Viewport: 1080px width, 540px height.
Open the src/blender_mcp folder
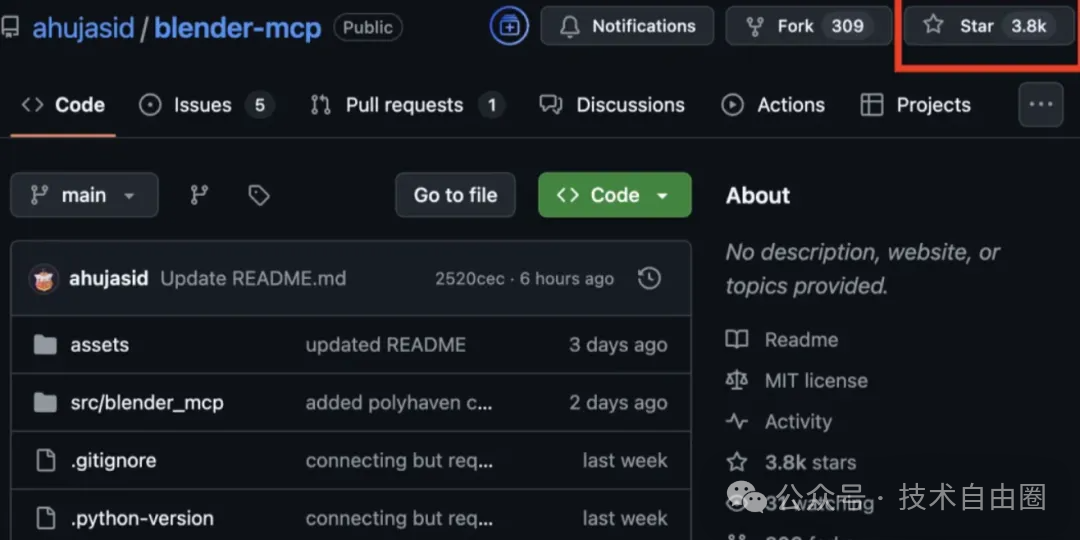pos(147,403)
